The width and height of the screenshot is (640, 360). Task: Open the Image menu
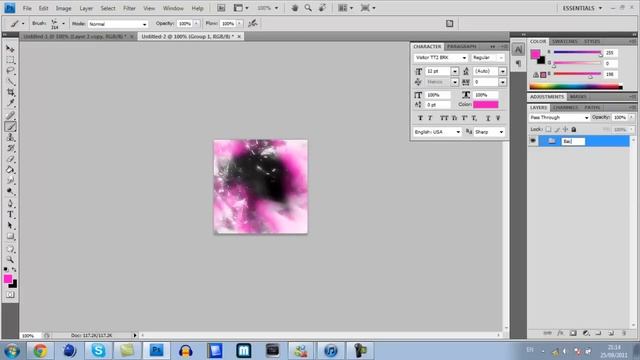click(63, 8)
